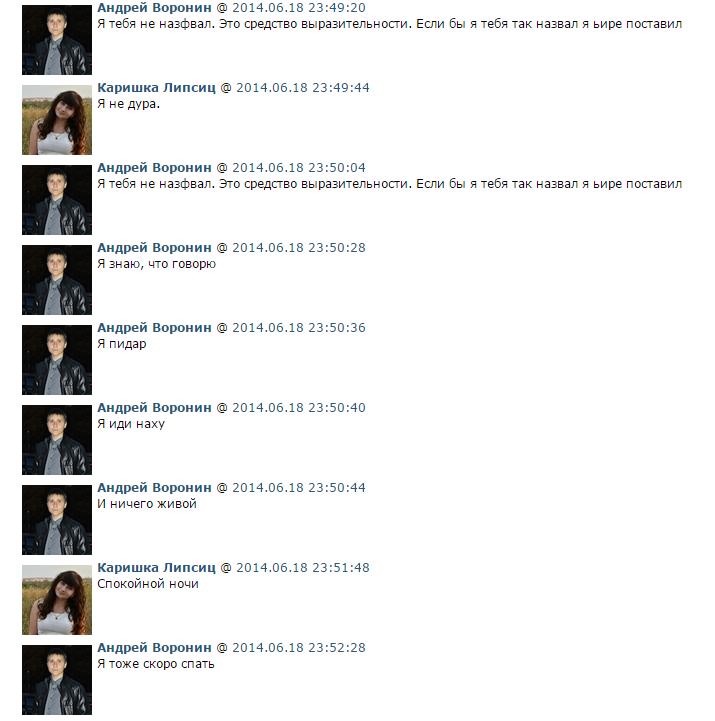This screenshot has width=715, height=721.
Task: Open Каришка Липсиц avatar beside 'Спокойной ночи'
Action: pyautogui.click(x=57, y=600)
